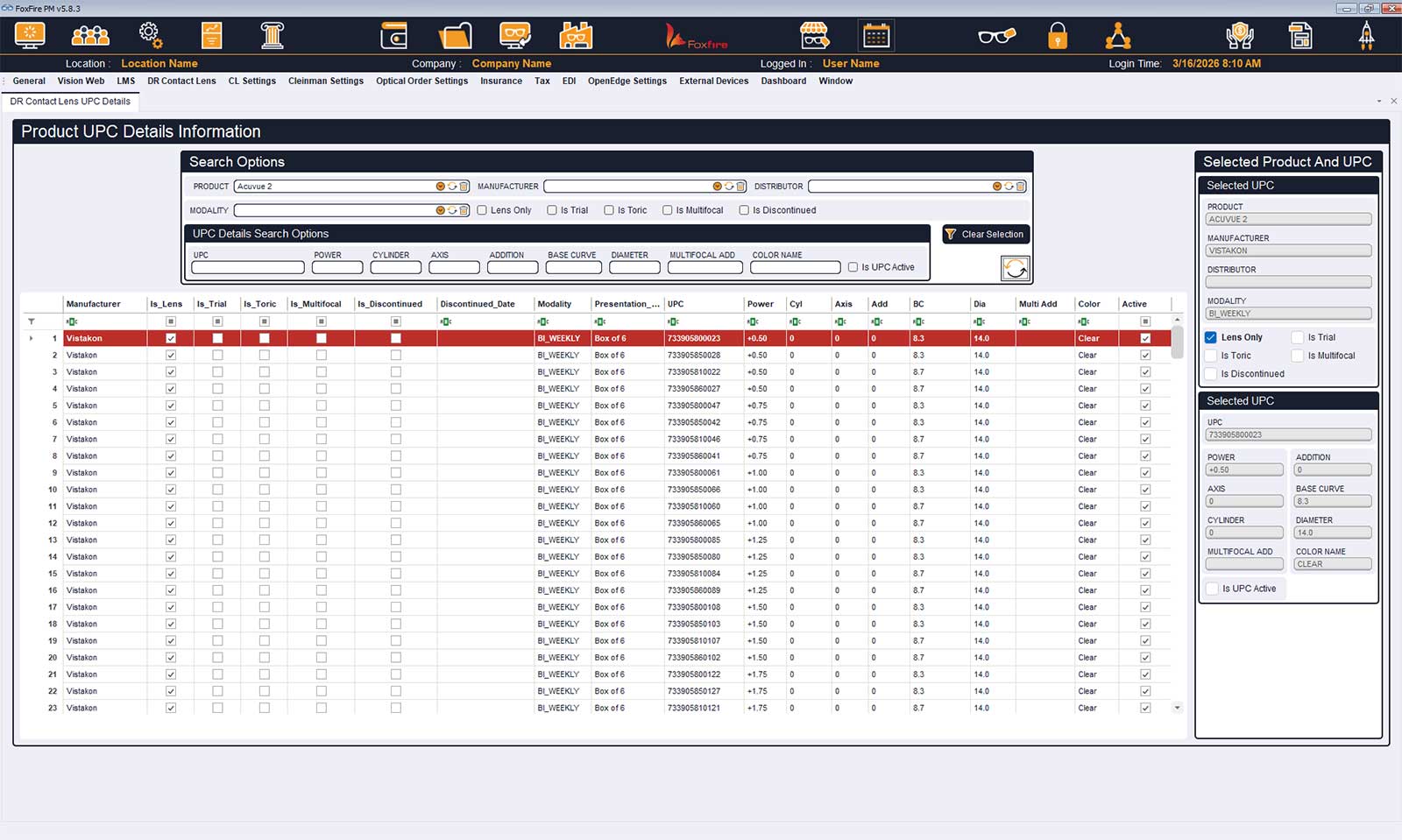Screen dimensions: 1402x840
Task: Click the scroll down arrow of grid
Action: click(1178, 708)
